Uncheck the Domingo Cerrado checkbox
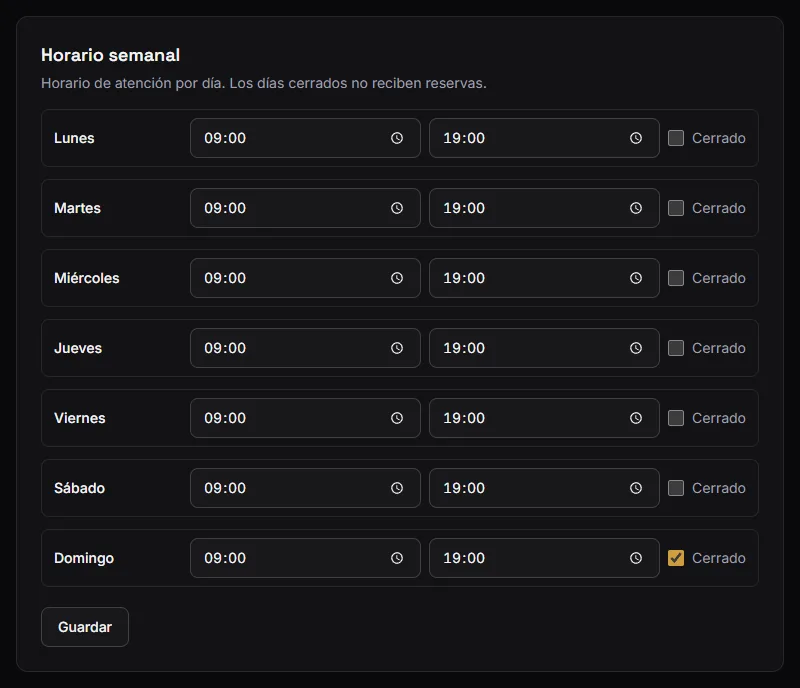 point(676,558)
